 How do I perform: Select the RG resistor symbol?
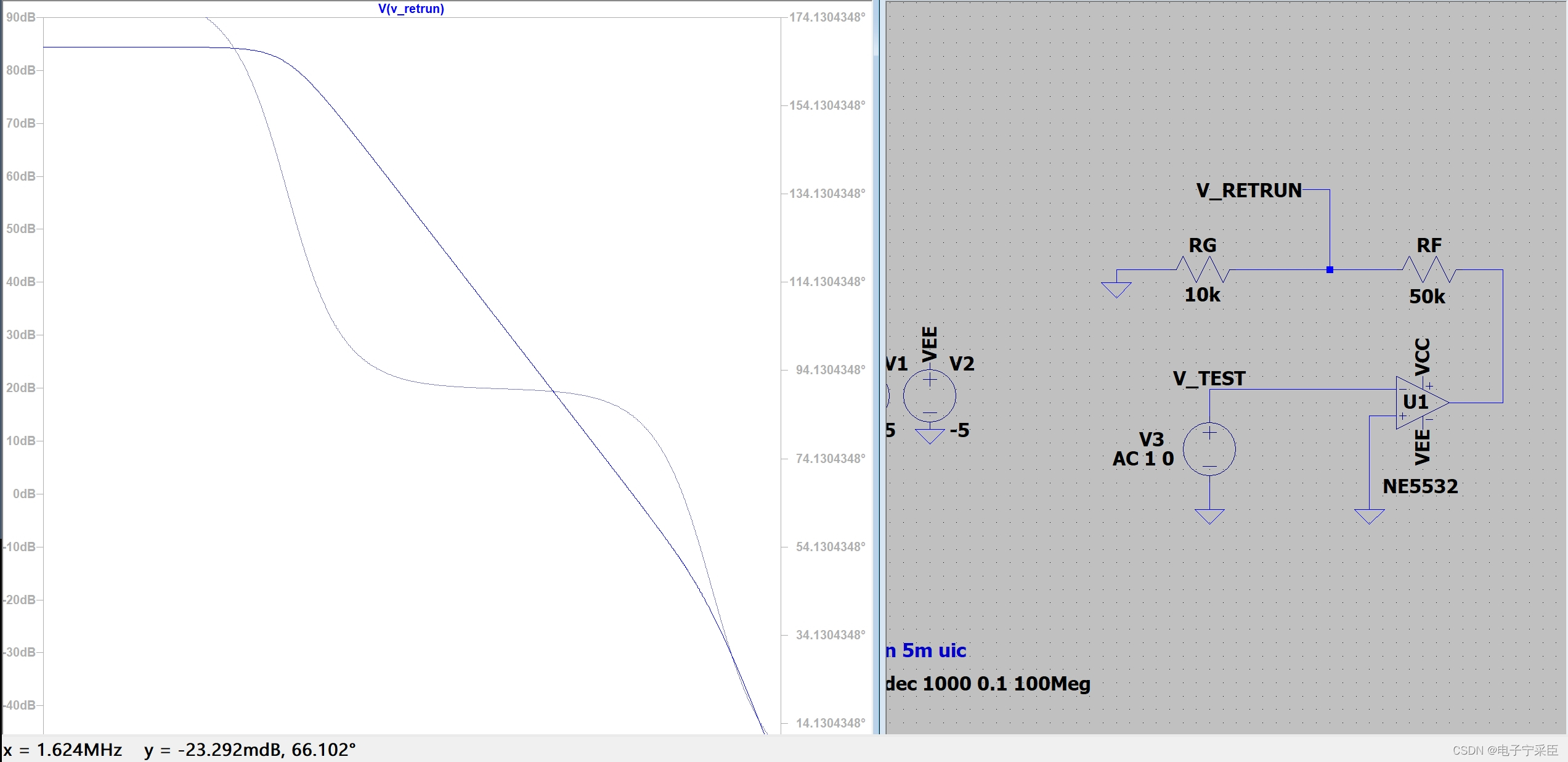[x=1202, y=269]
